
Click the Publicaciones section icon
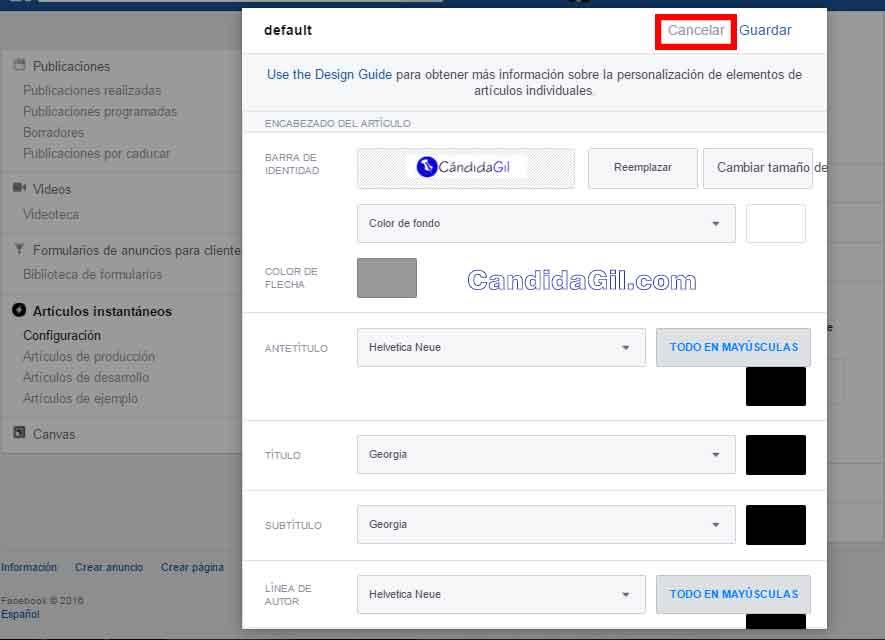pyautogui.click(x=19, y=66)
